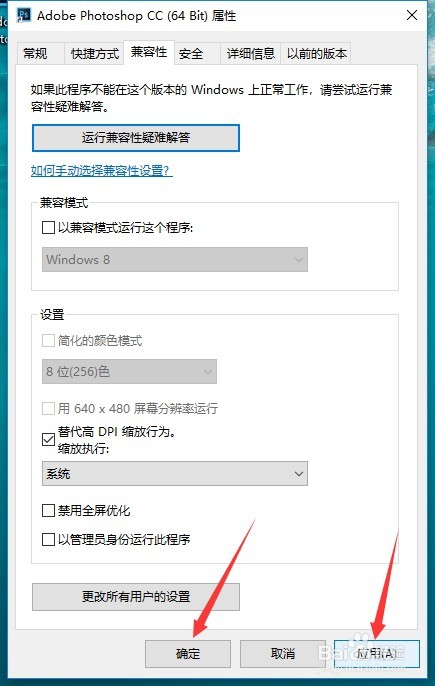
Task: Switch to the 常规 tab
Action: [35, 54]
